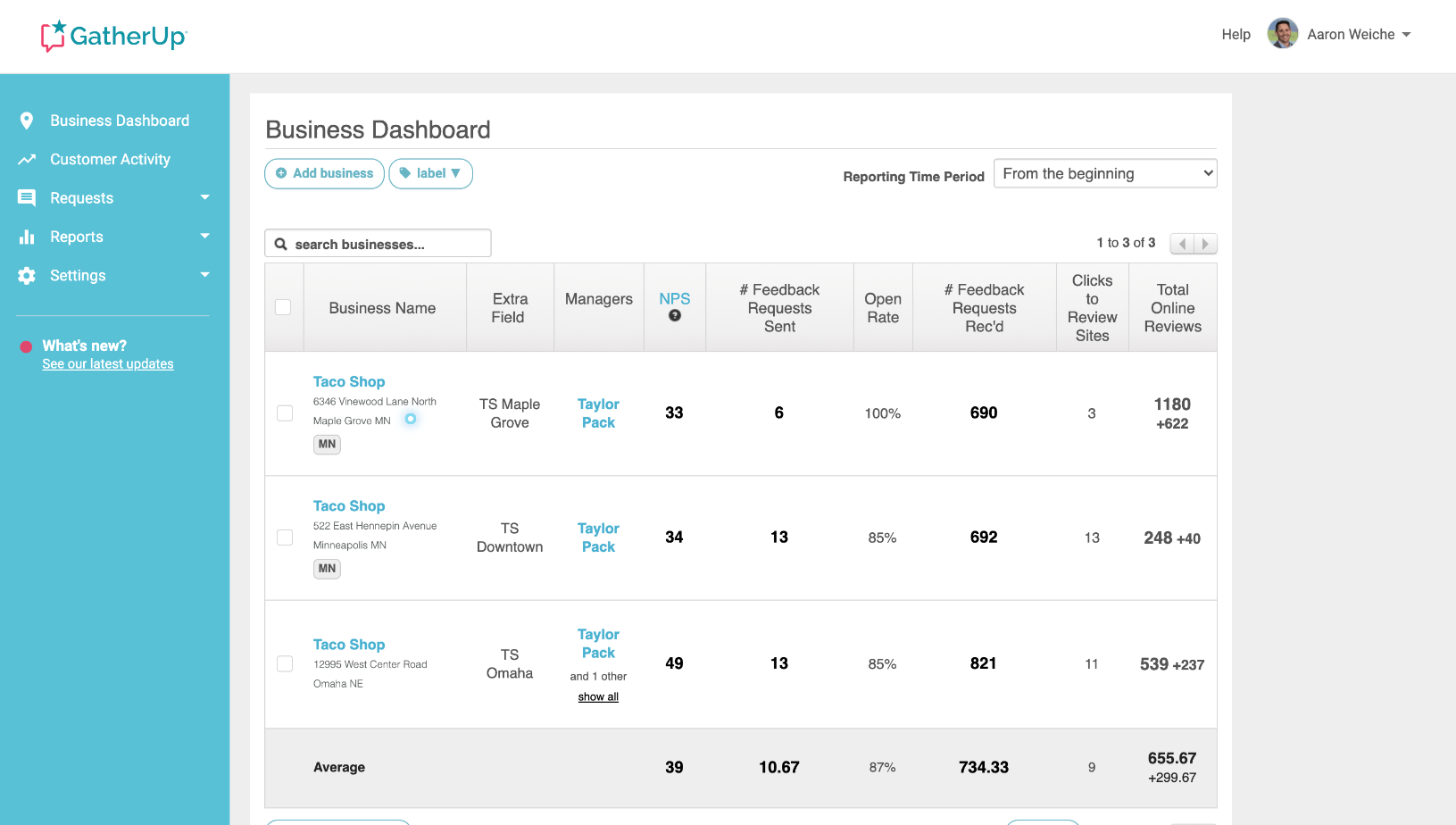Viewport: 1456px width, 825px height.
Task: Select the Business Dashboard pin icon
Action: tap(27, 121)
